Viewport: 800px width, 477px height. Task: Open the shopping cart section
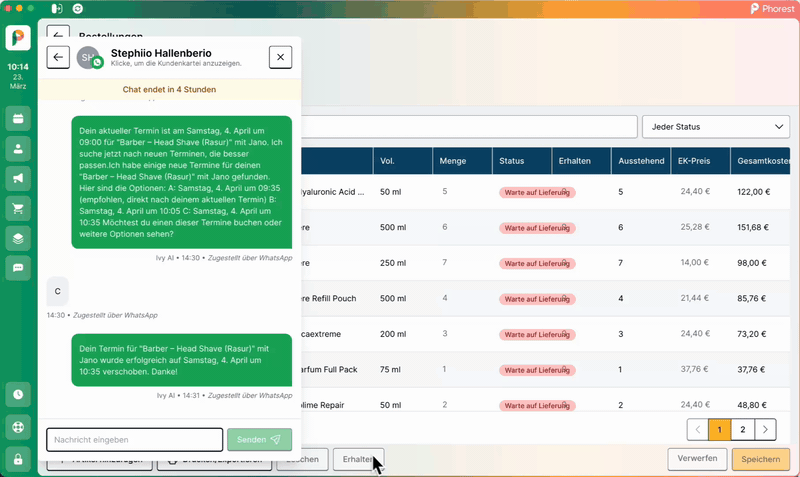(x=18, y=208)
